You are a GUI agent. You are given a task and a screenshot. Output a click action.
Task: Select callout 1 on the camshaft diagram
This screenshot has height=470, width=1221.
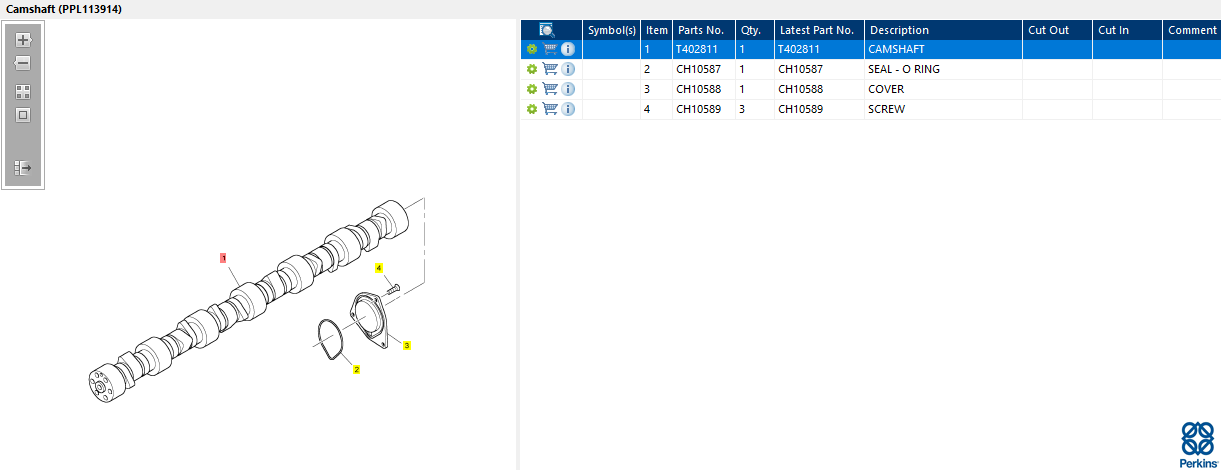point(225,257)
